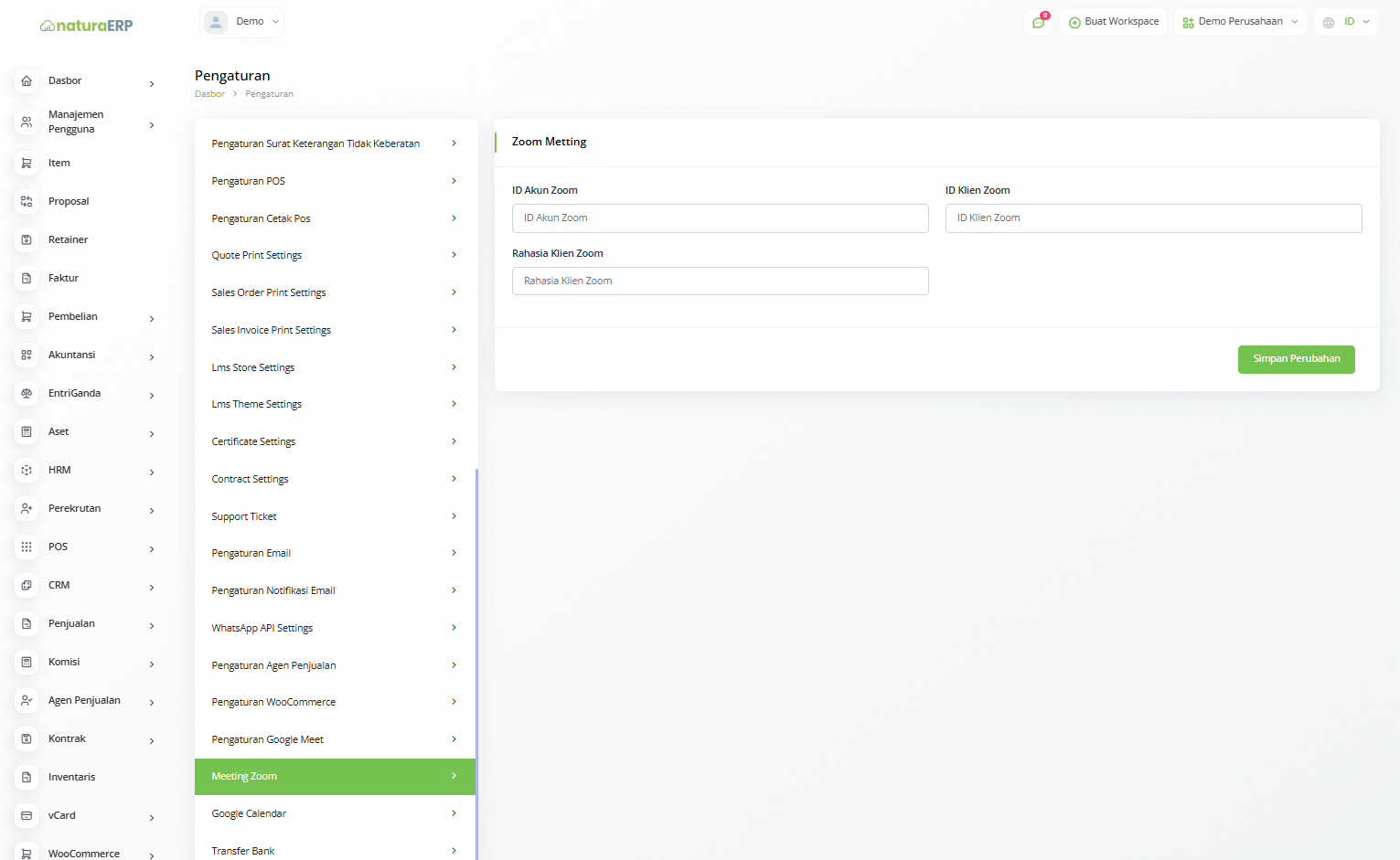Open Pengaturan Notifikasi Email section
This screenshot has height=860, width=1400.
(335, 590)
